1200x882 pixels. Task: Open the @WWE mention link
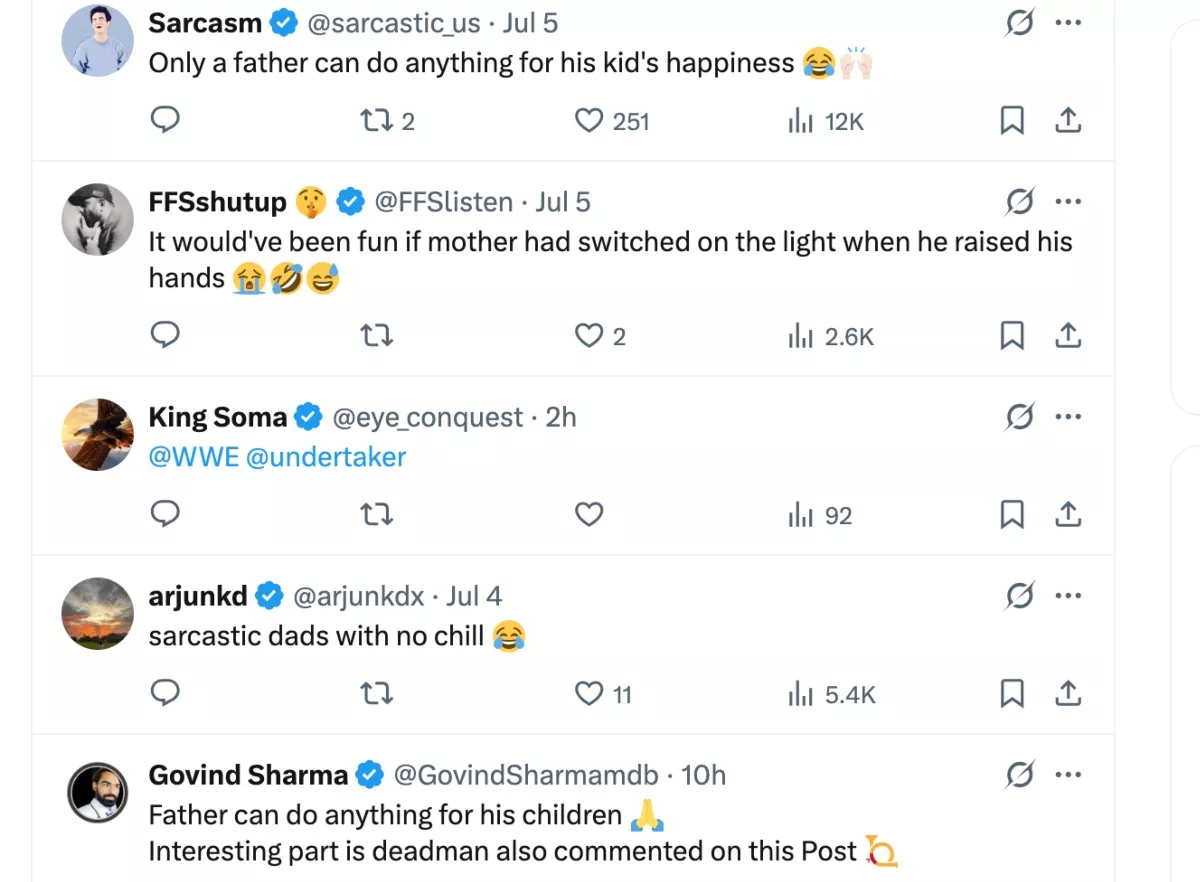point(193,457)
